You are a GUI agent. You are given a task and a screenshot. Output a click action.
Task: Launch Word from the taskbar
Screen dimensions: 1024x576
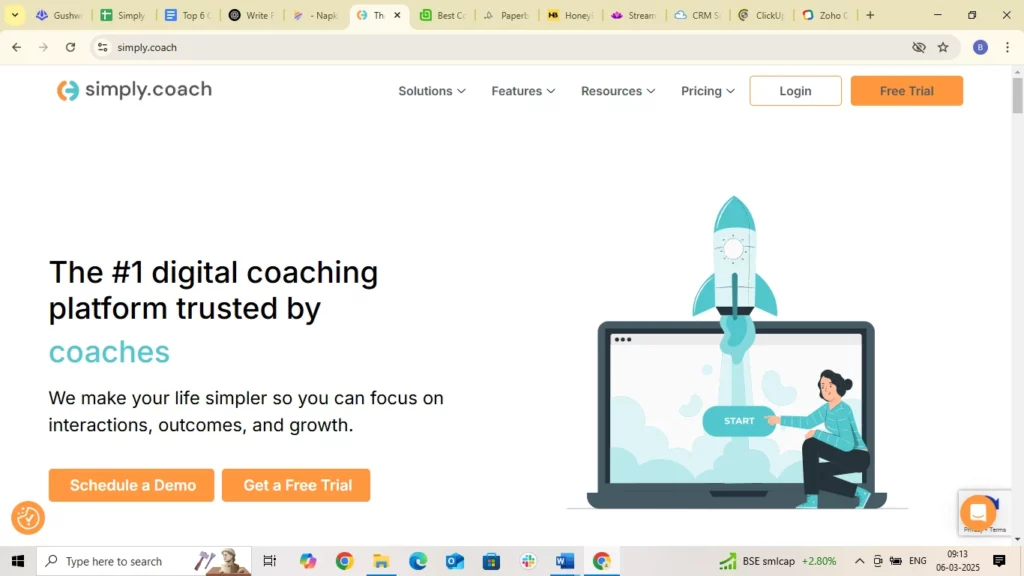pyautogui.click(x=565, y=561)
